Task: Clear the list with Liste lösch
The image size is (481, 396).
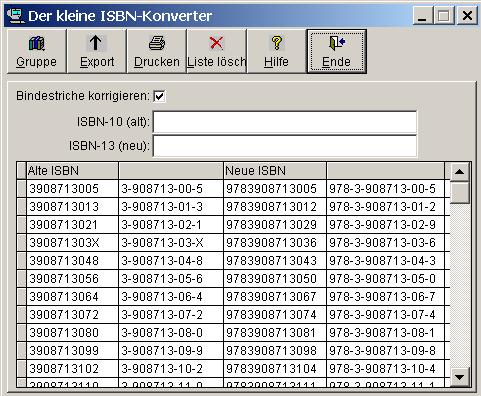Action: point(217,51)
